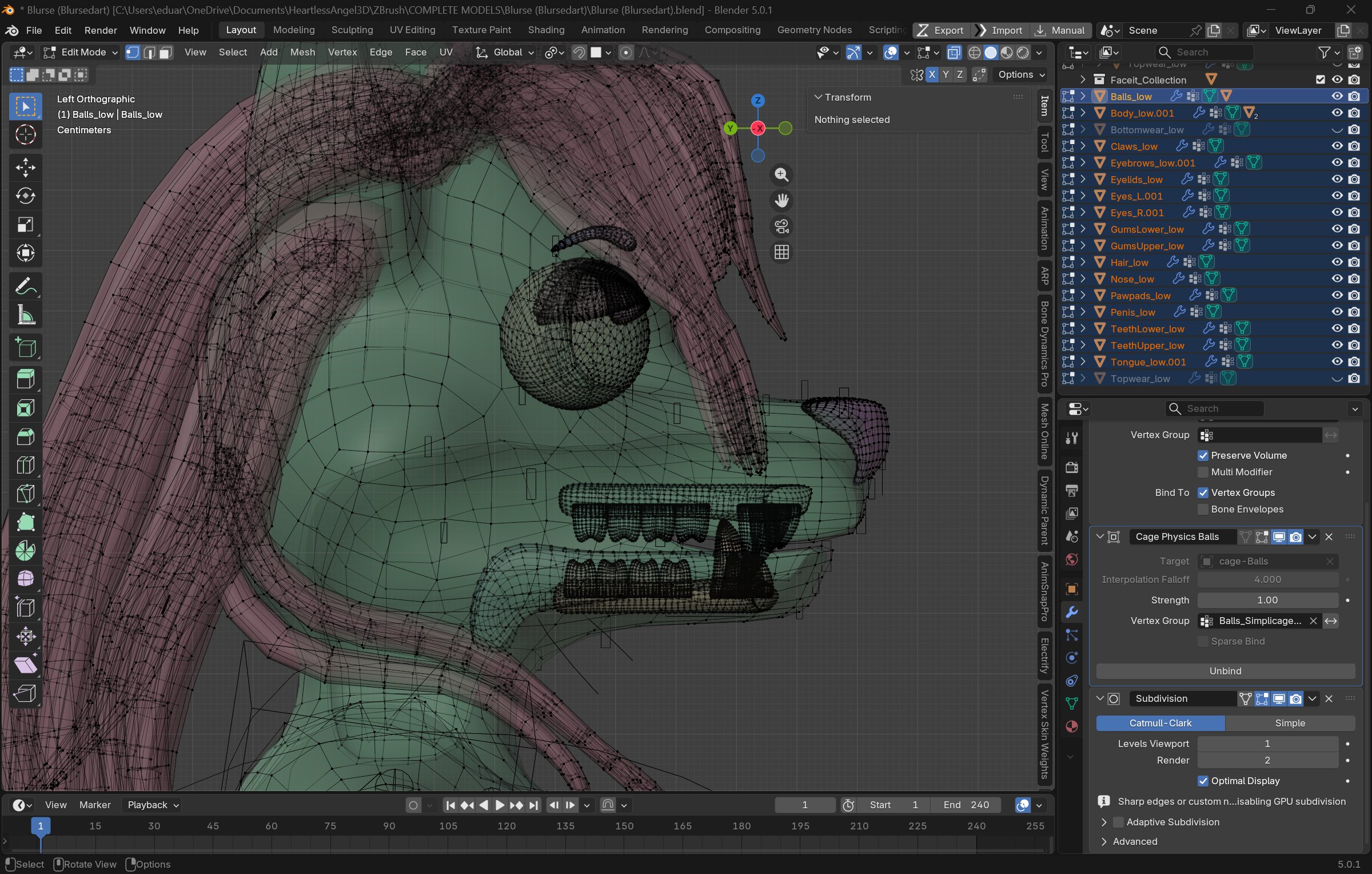Click the Manual button
This screenshot has width=1372, height=874.
pos(1060,30)
